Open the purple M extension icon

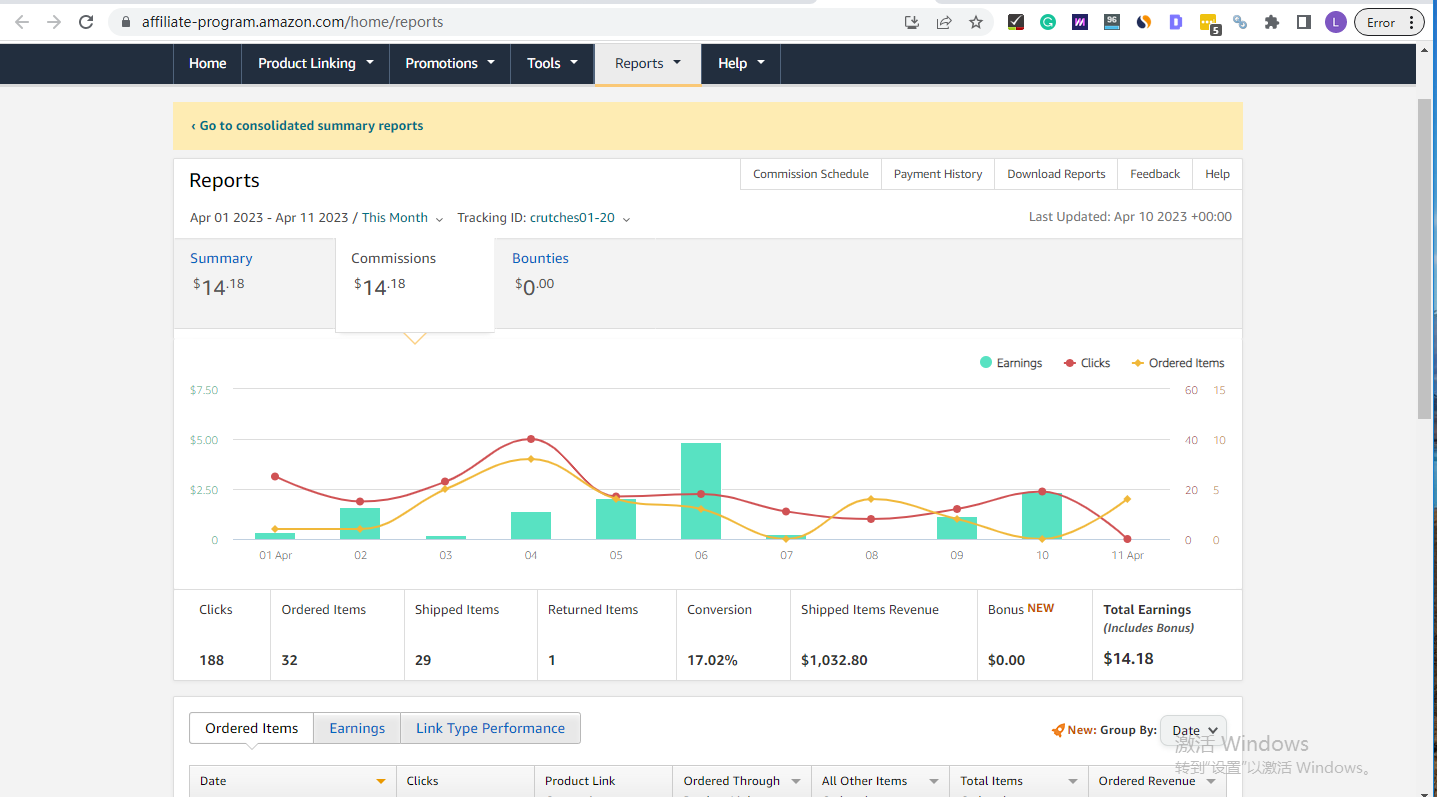point(1080,22)
